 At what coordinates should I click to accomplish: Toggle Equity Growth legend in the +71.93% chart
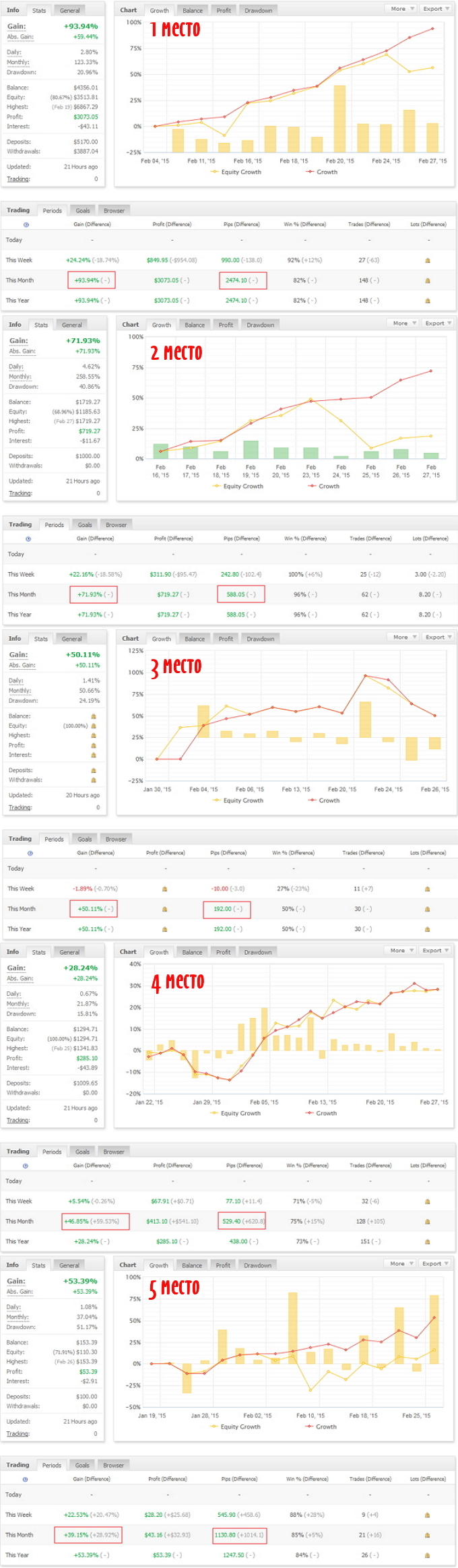tap(238, 487)
